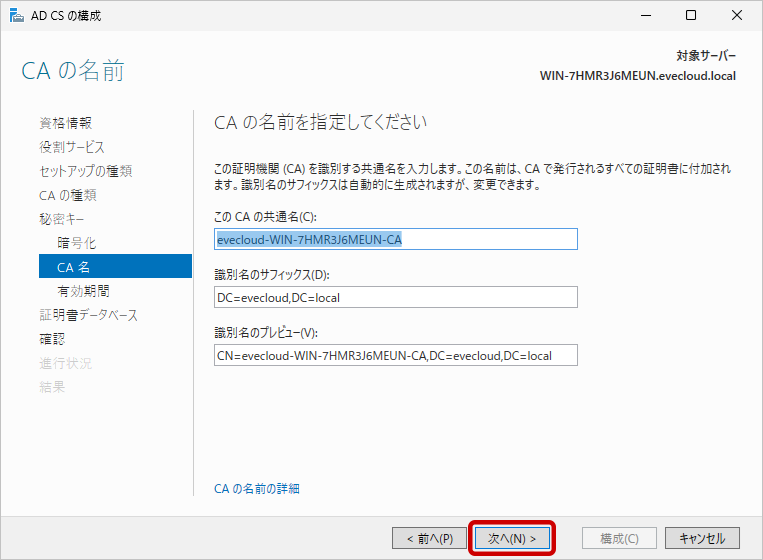Image resolution: width=763 pixels, height=560 pixels.
Task: Open the 資格情報 step in sidebar
Action: [x=66, y=123]
